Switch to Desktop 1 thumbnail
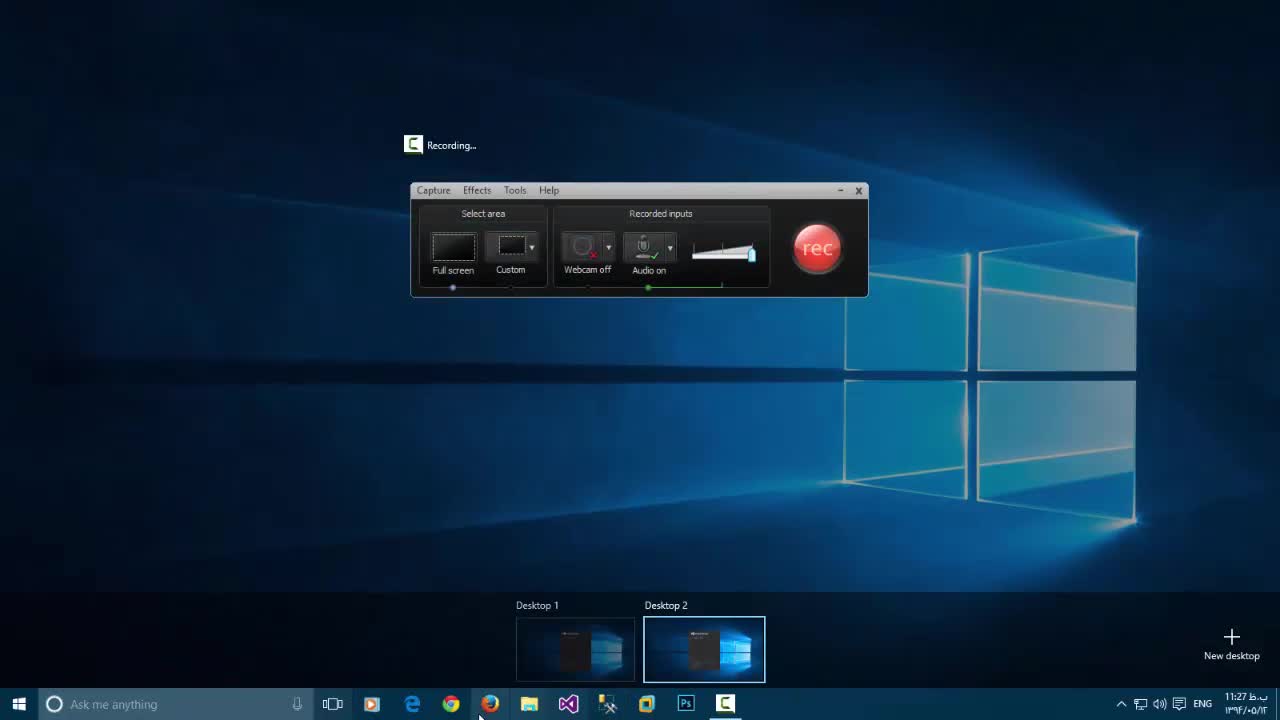1280x720 pixels. [x=575, y=650]
